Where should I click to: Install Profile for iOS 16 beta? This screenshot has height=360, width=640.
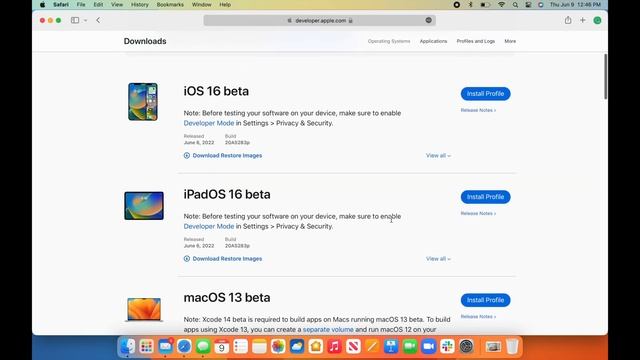[485, 93]
